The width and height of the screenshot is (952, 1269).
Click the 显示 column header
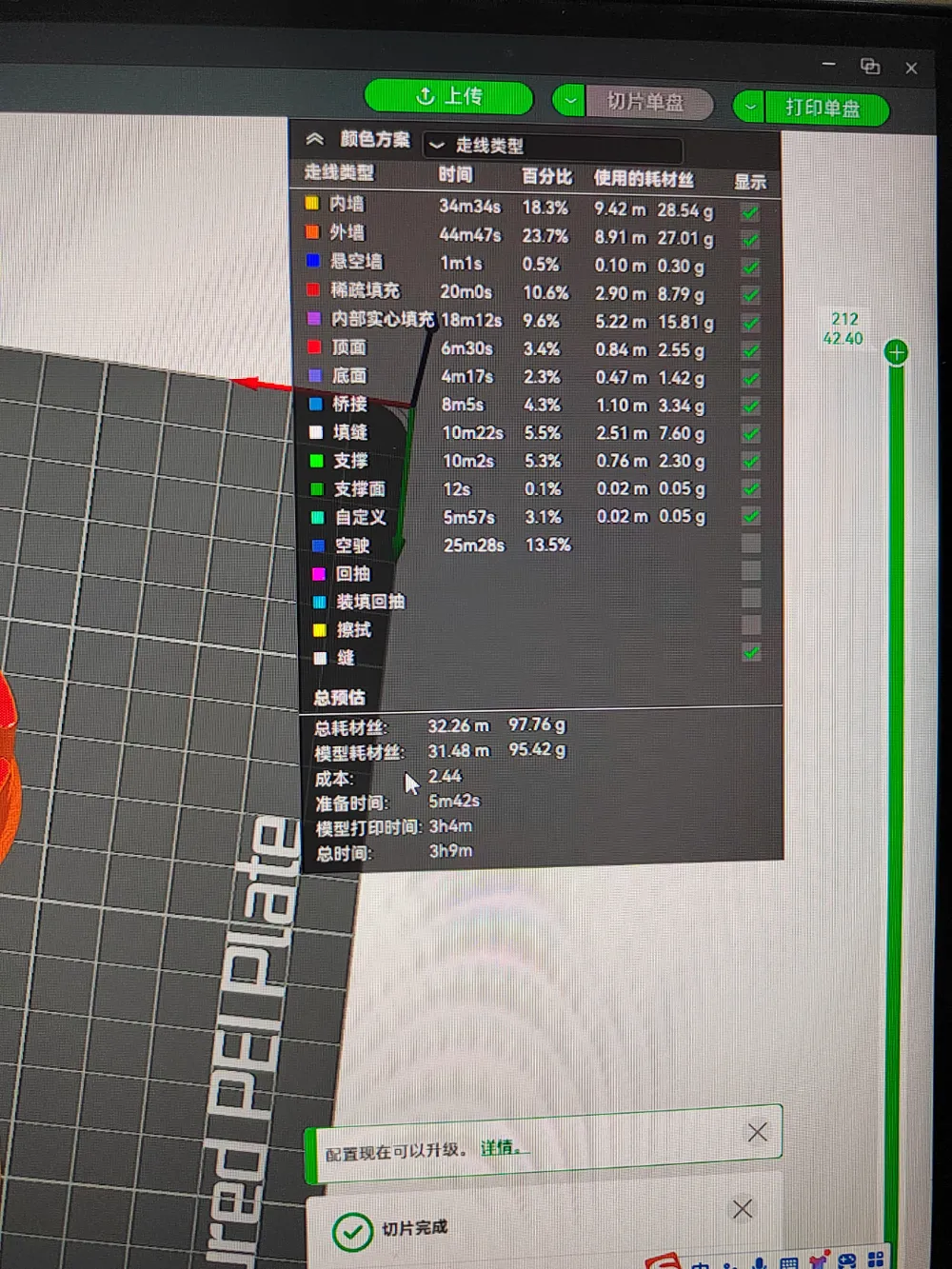pyautogui.click(x=750, y=182)
